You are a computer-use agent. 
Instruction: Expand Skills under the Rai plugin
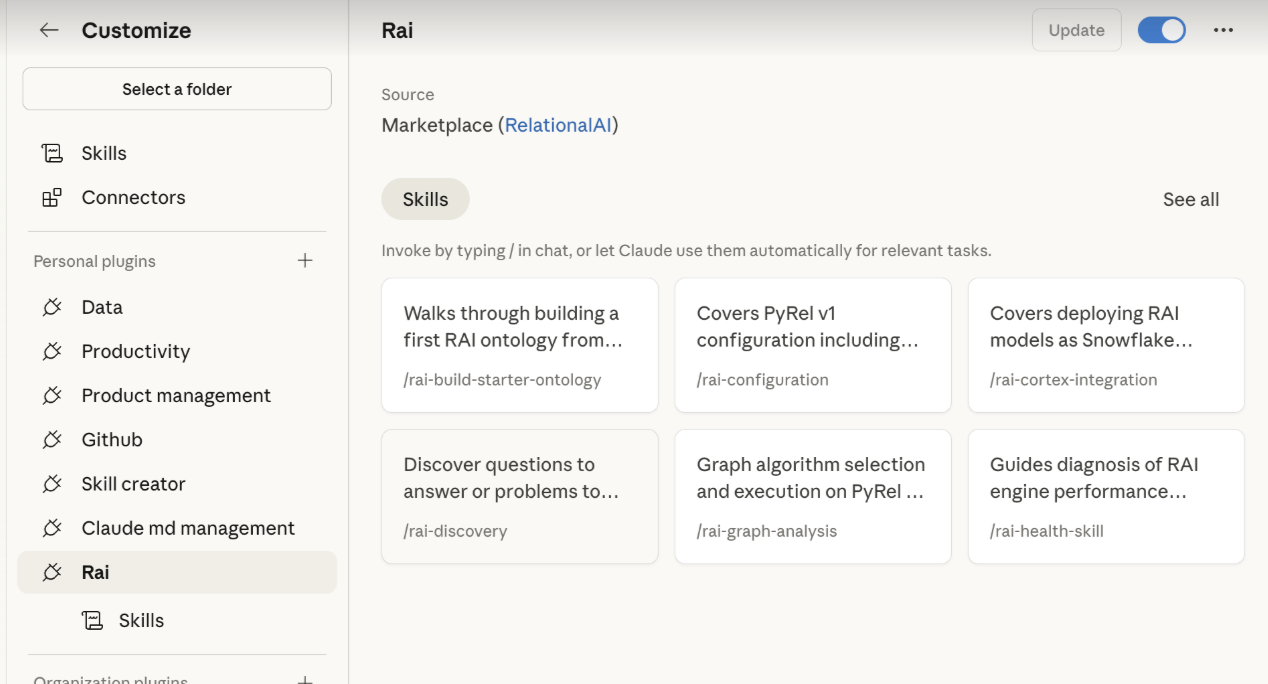pos(143,620)
